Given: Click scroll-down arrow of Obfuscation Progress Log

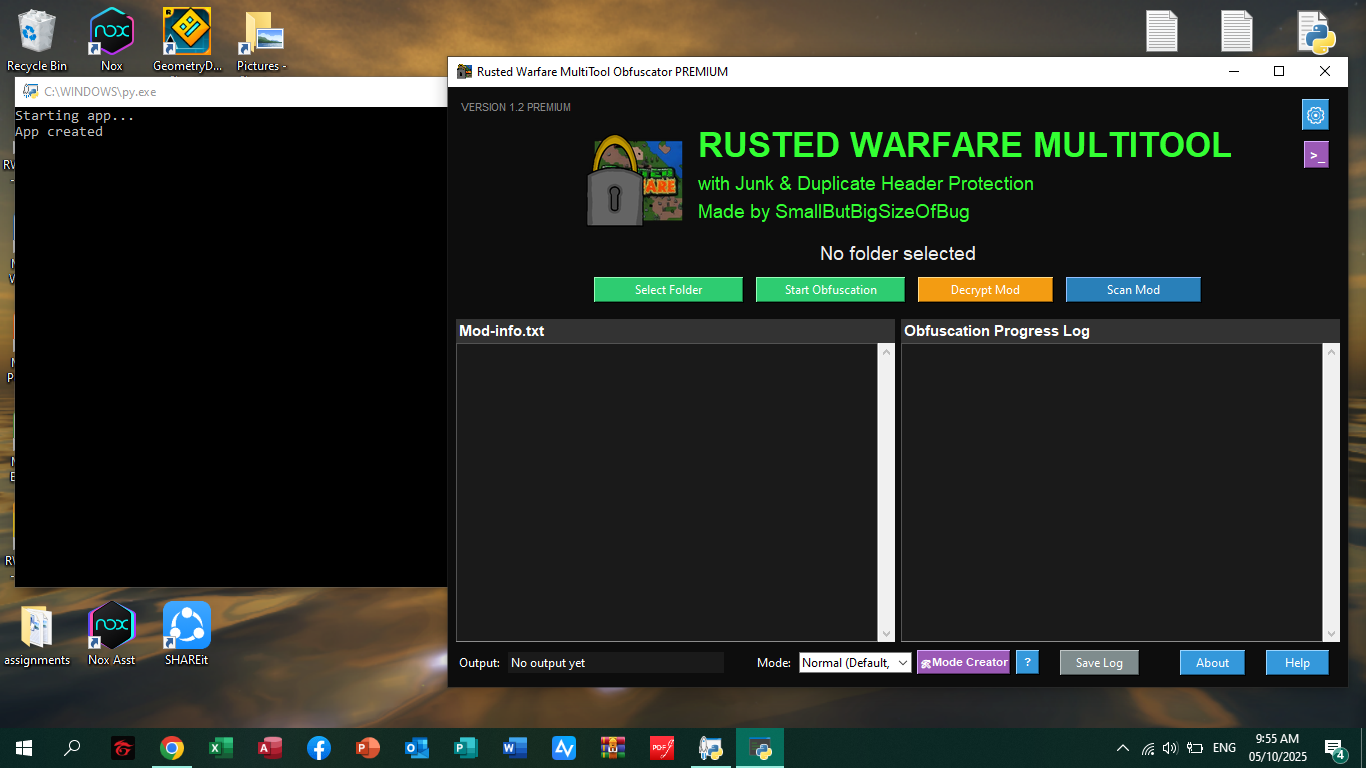Looking at the screenshot, I should [1331, 634].
